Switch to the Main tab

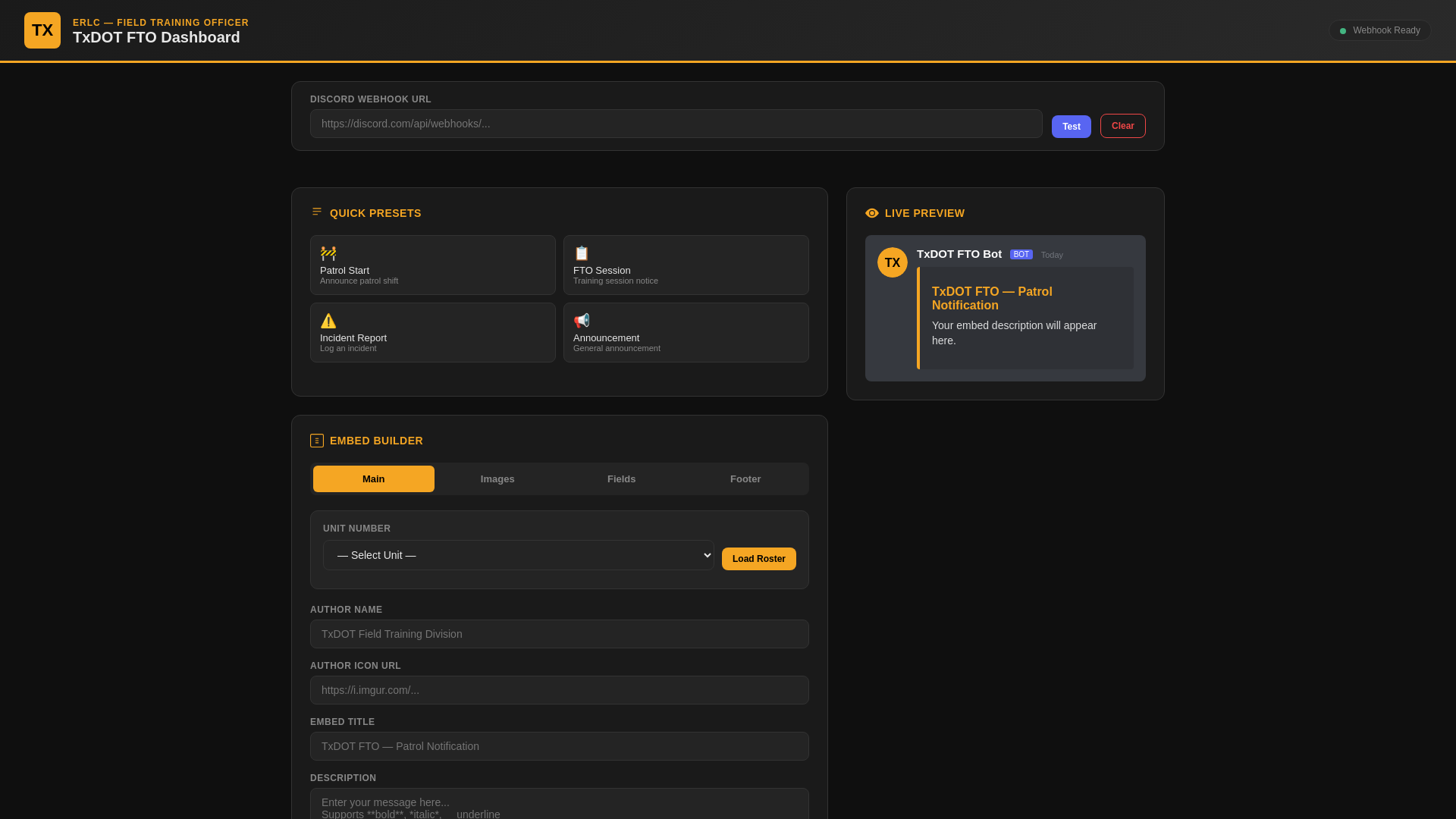coord(374,479)
